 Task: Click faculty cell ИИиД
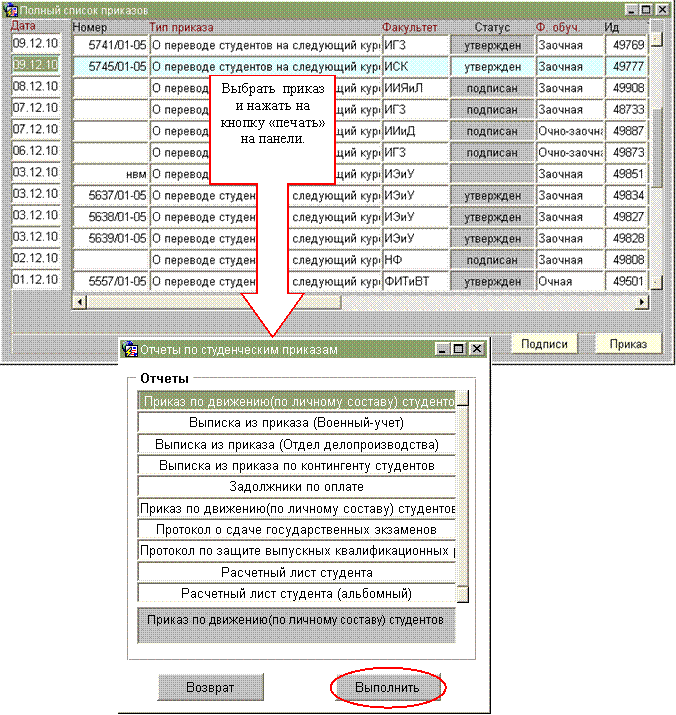[x=416, y=131]
